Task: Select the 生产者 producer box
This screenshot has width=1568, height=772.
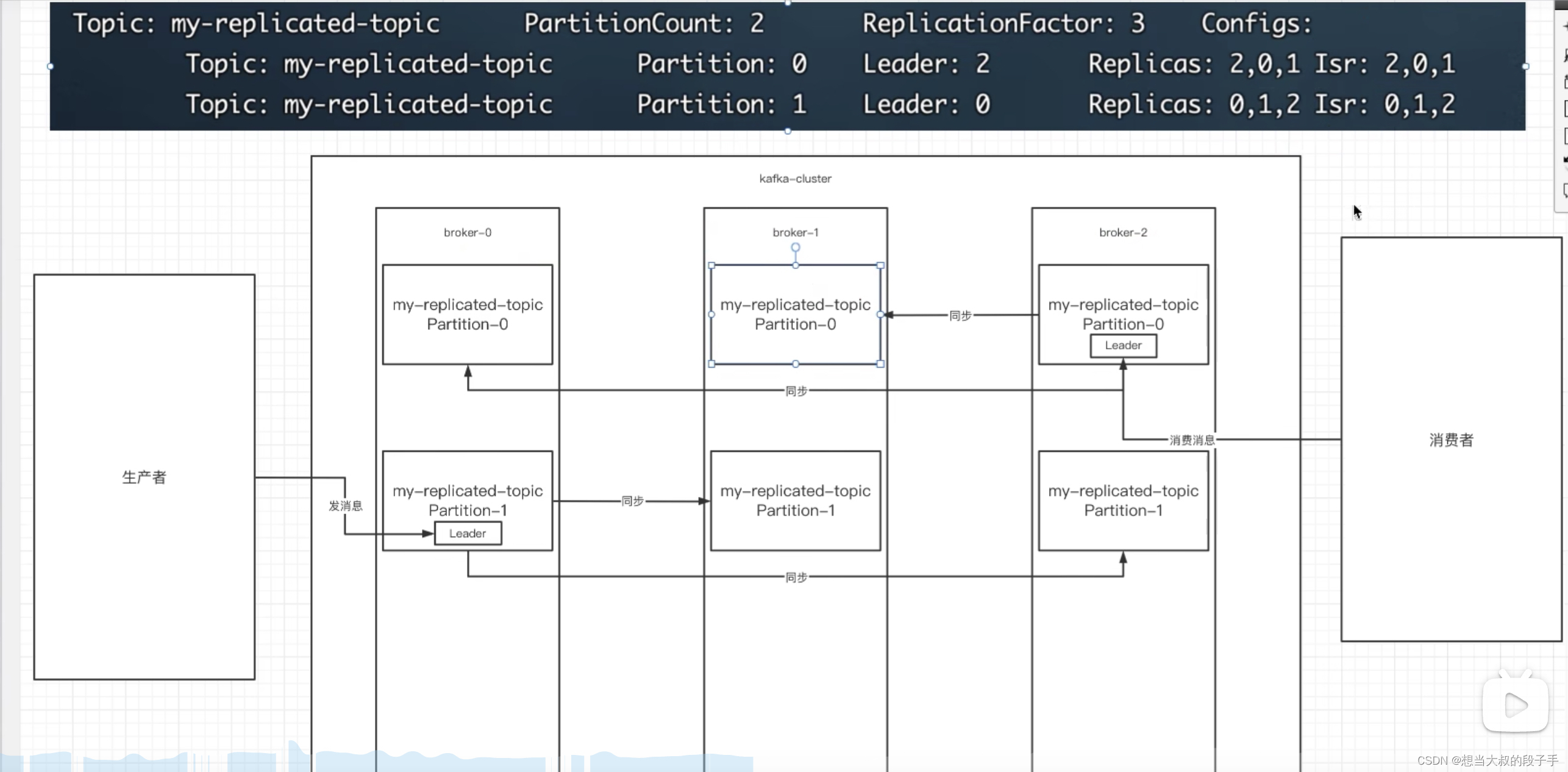Action: [144, 476]
